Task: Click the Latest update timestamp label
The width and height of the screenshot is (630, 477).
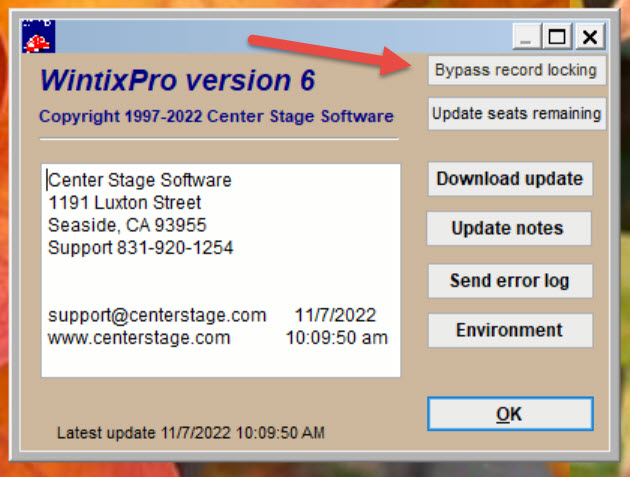Action: click(x=191, y=433)
